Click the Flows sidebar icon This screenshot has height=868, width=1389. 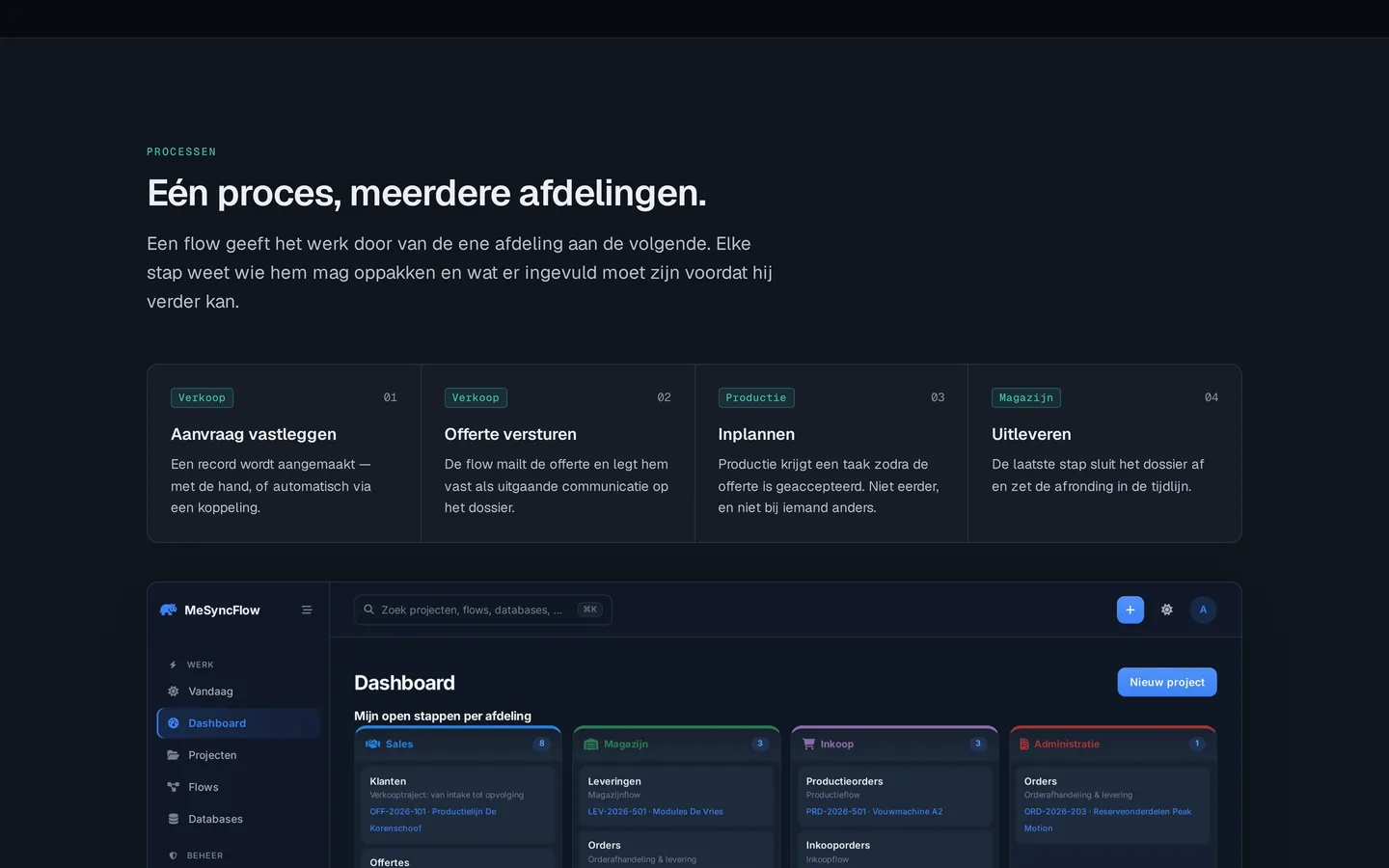tap(174, 787)
